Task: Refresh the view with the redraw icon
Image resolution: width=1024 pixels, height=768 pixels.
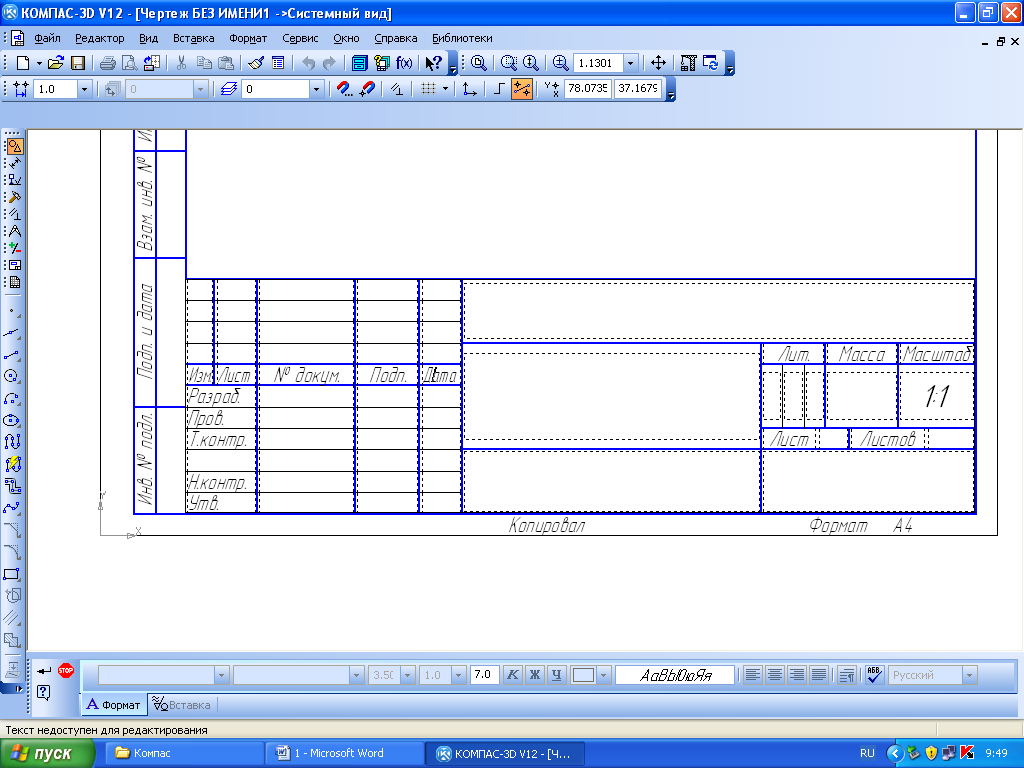Action: click(x=710, y=63)
